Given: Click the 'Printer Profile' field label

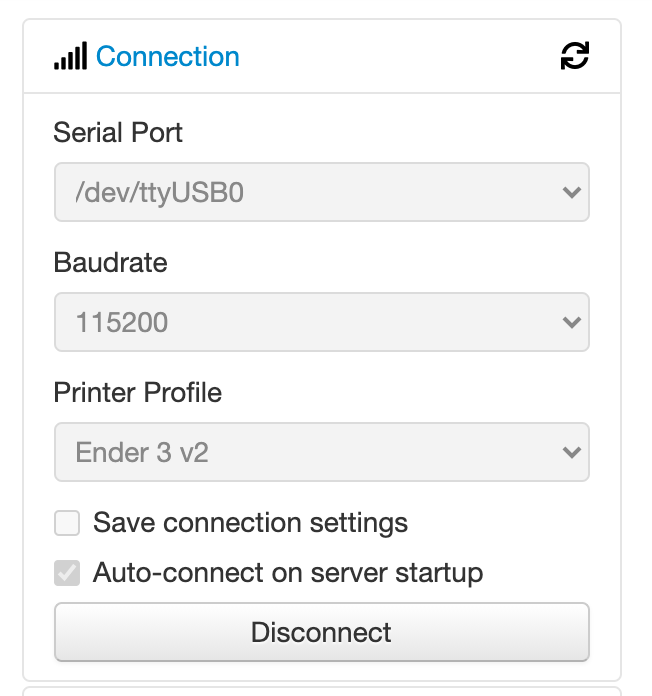Looking at the screenshot, I should [x=138, y=392].
